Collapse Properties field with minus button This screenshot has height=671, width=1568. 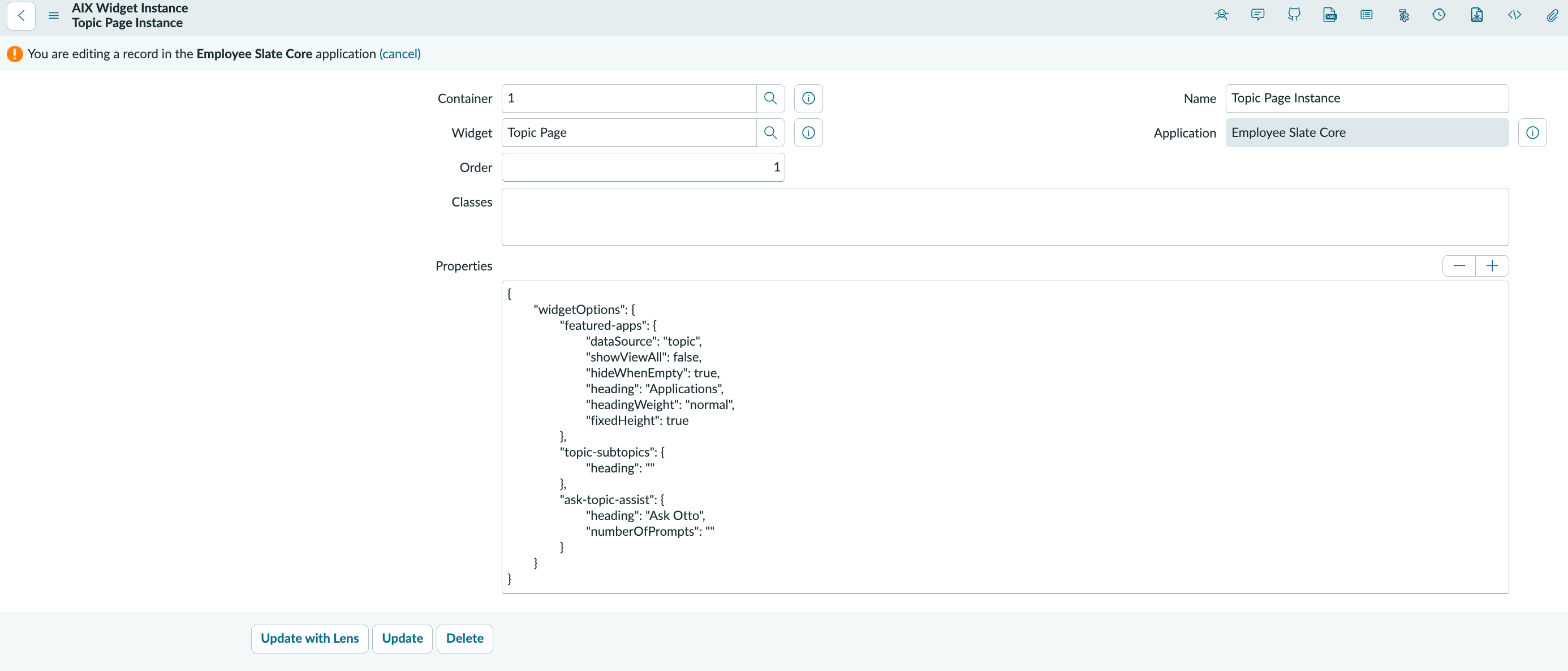click(1459, 266)
